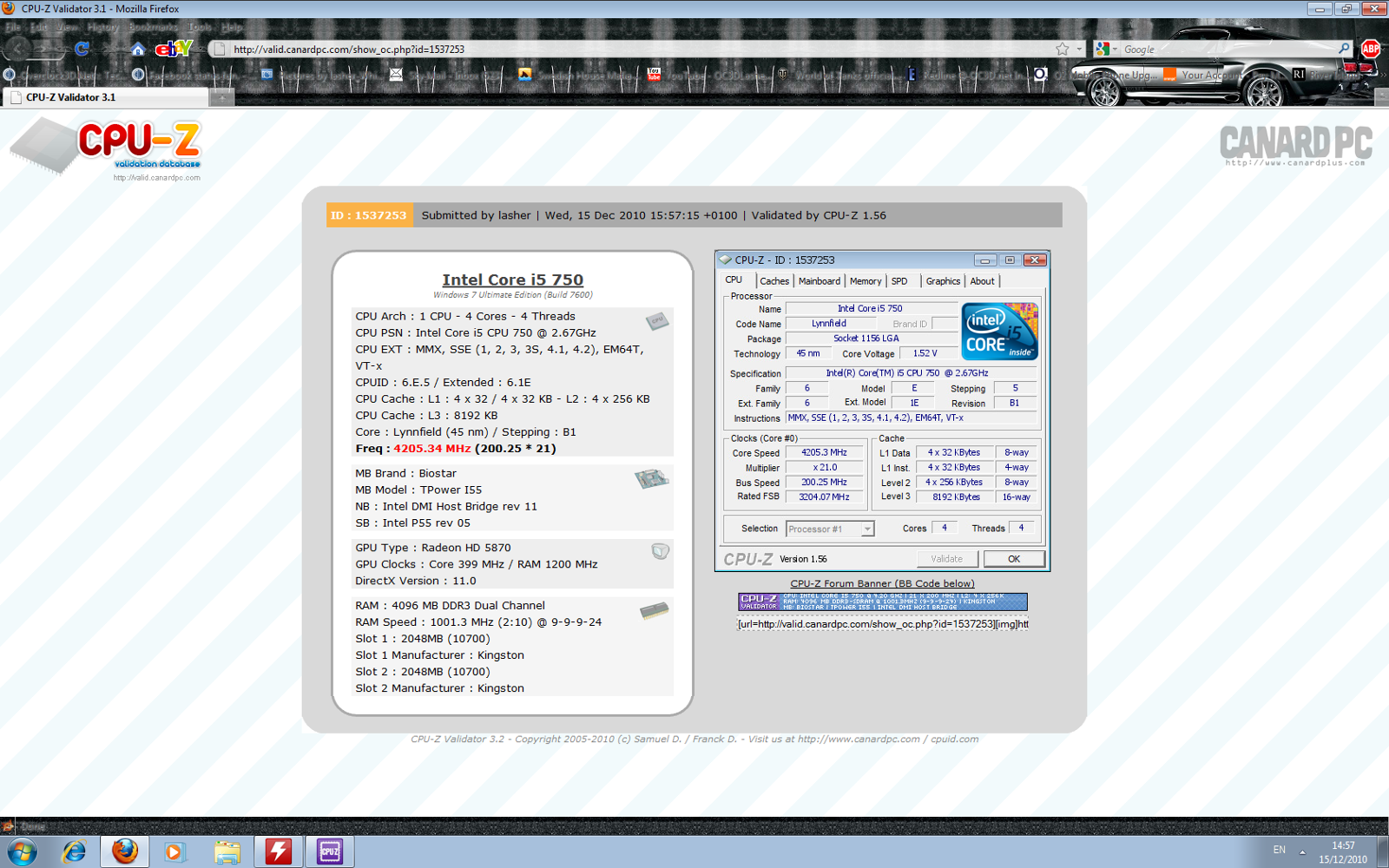1389x868 pixels.
Task: Click the Google search magnifier icon
Action: point(1344,49)
